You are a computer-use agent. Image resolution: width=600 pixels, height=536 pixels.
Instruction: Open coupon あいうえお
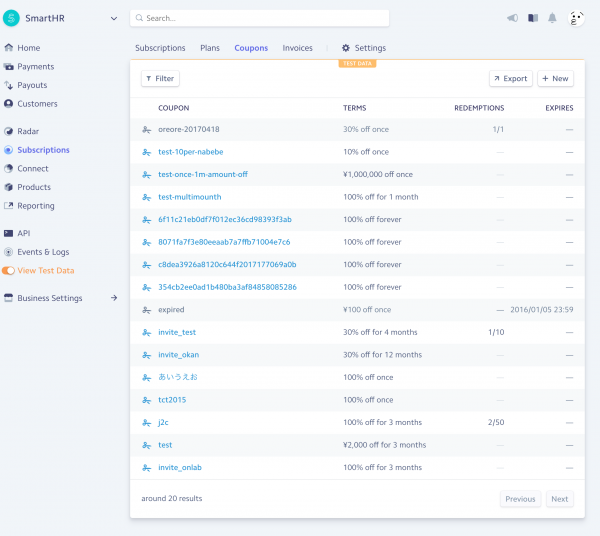(178, 377)
